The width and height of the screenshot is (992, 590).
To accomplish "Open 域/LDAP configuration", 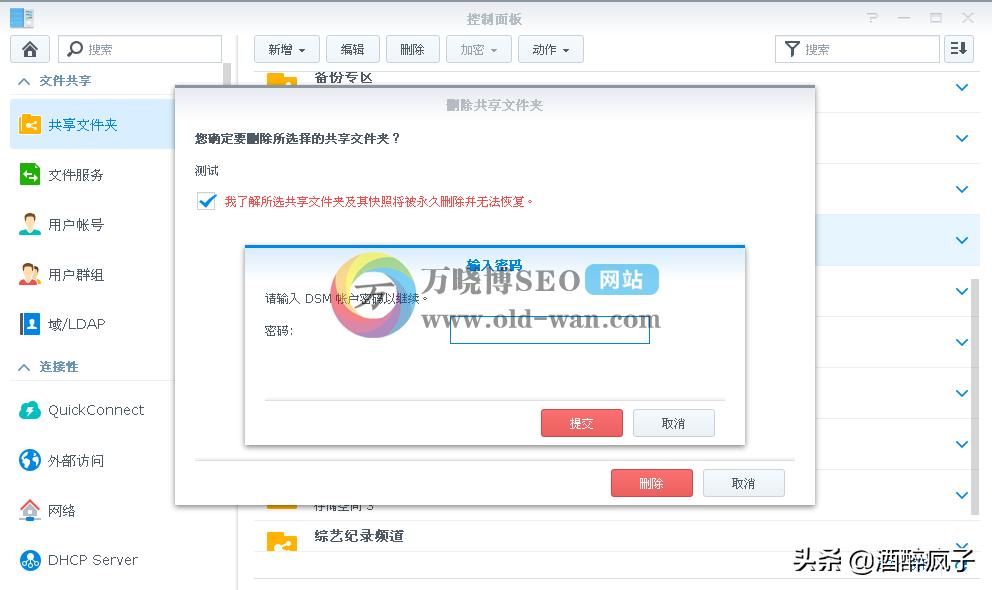I will pos(30,324).
